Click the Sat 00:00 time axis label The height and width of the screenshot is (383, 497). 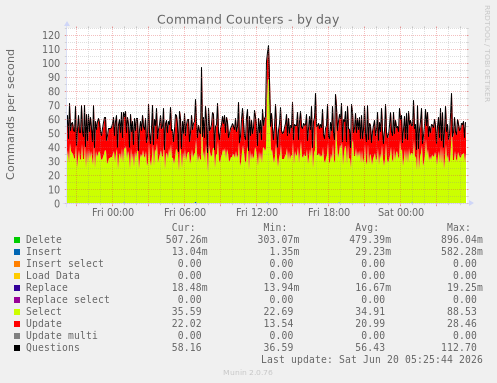coord(401,212)
